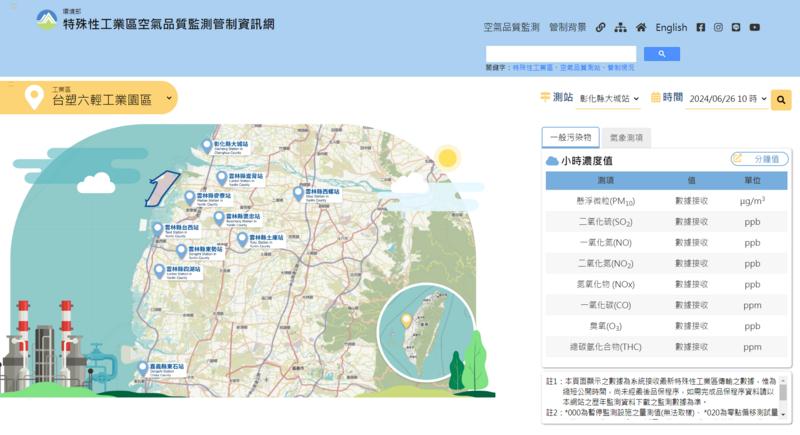Open the 管制背景 menu
This screenshot has height=435, width=800.
click(x=567, y=28)
